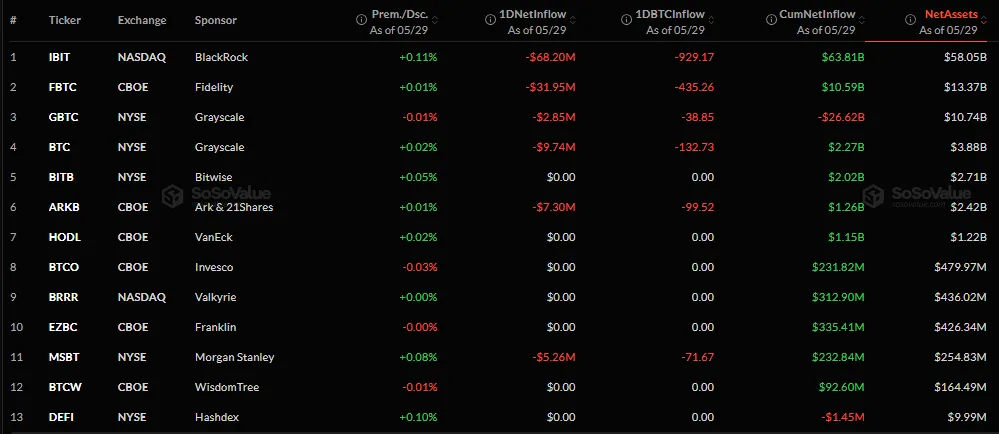This screenshot has height=434, width=999.
Task: Click info icon beside NetAssets header
Action: click(x=910, y=20)
